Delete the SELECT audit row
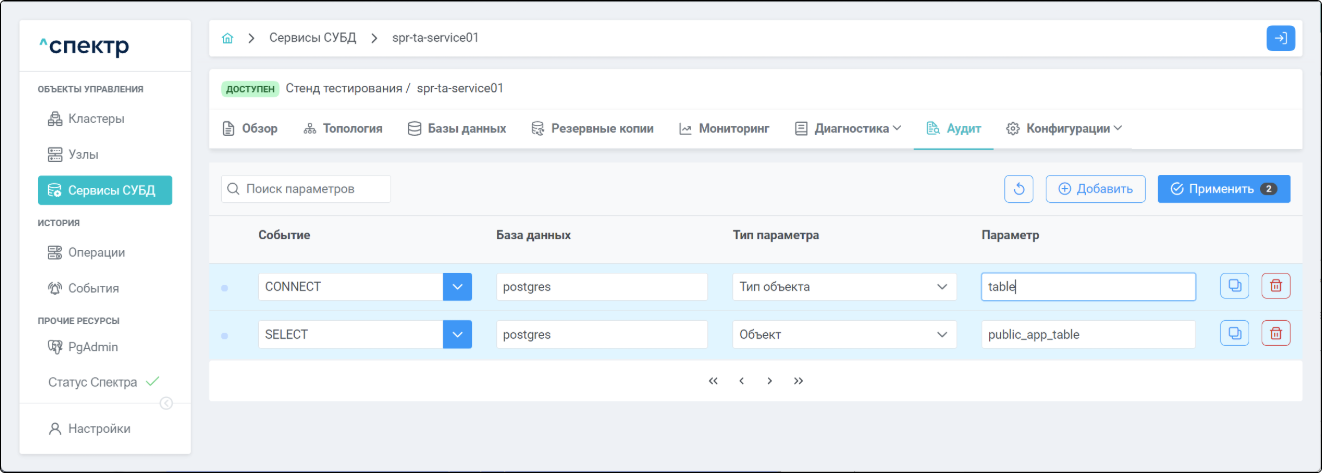The height and width of the screenshot is (474, 1323). pyautogui.click(x=1275, y=334)
